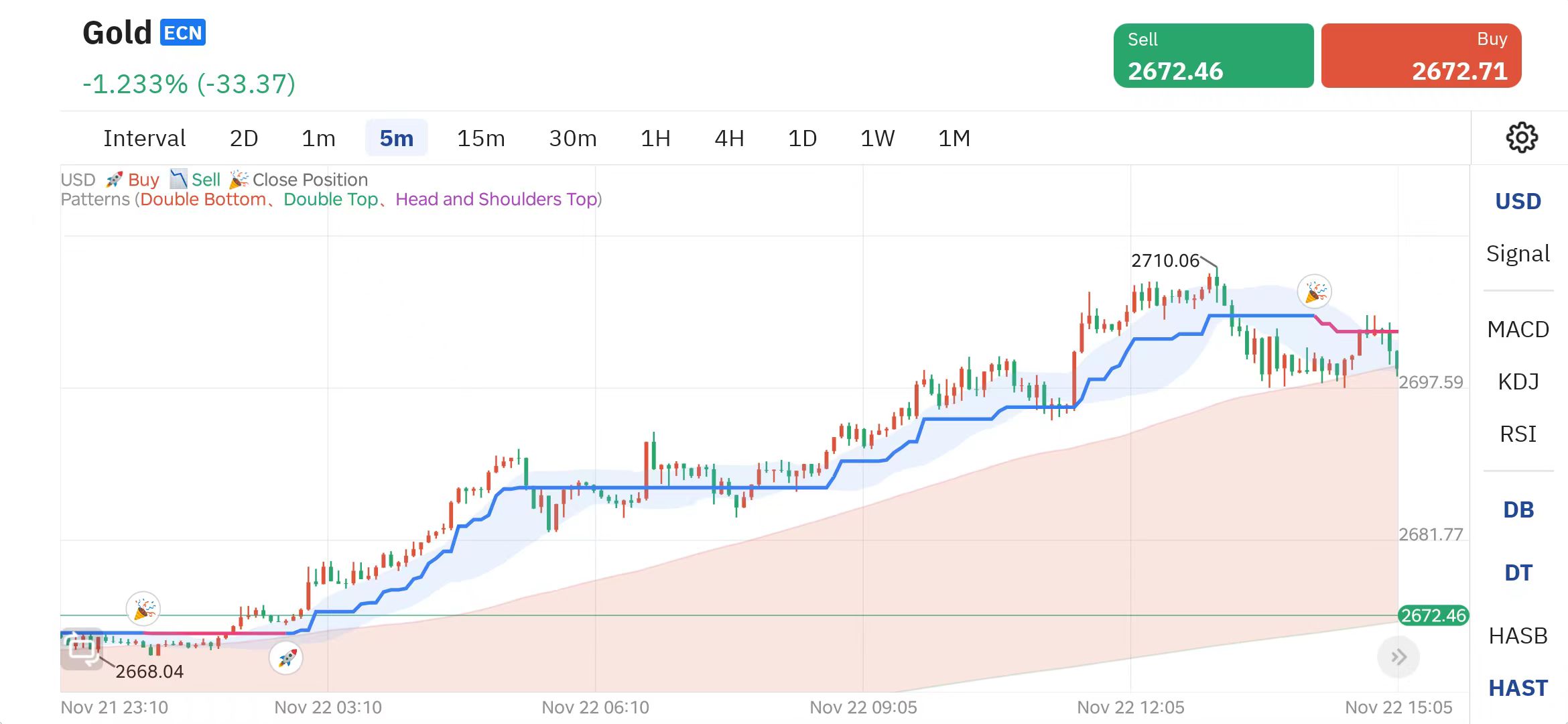The image size is (1568, 724).
Task: Toggle the HAST pattern overlay
Action: point(1518,688)
